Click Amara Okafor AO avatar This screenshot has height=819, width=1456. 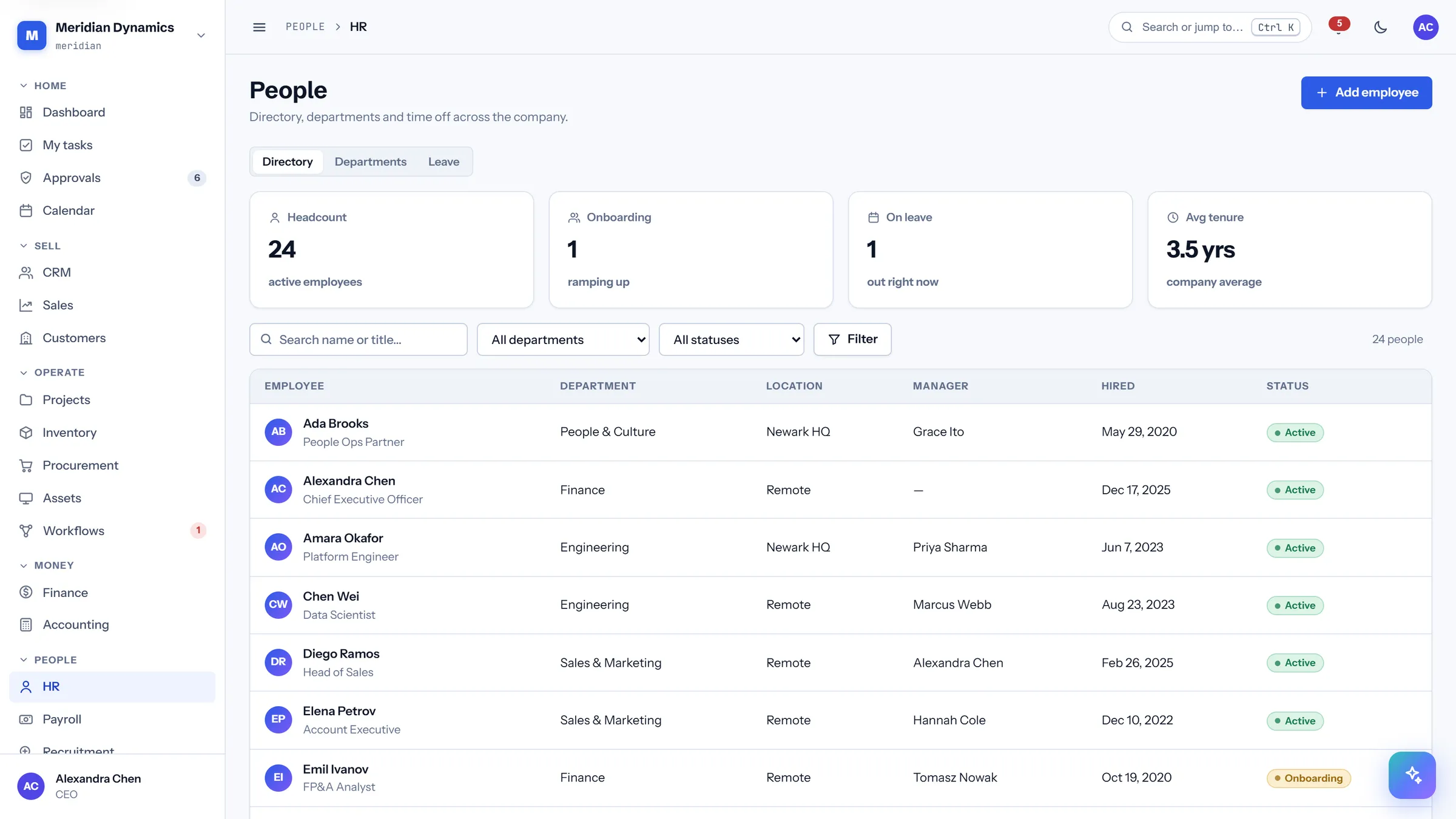point(278,547)
